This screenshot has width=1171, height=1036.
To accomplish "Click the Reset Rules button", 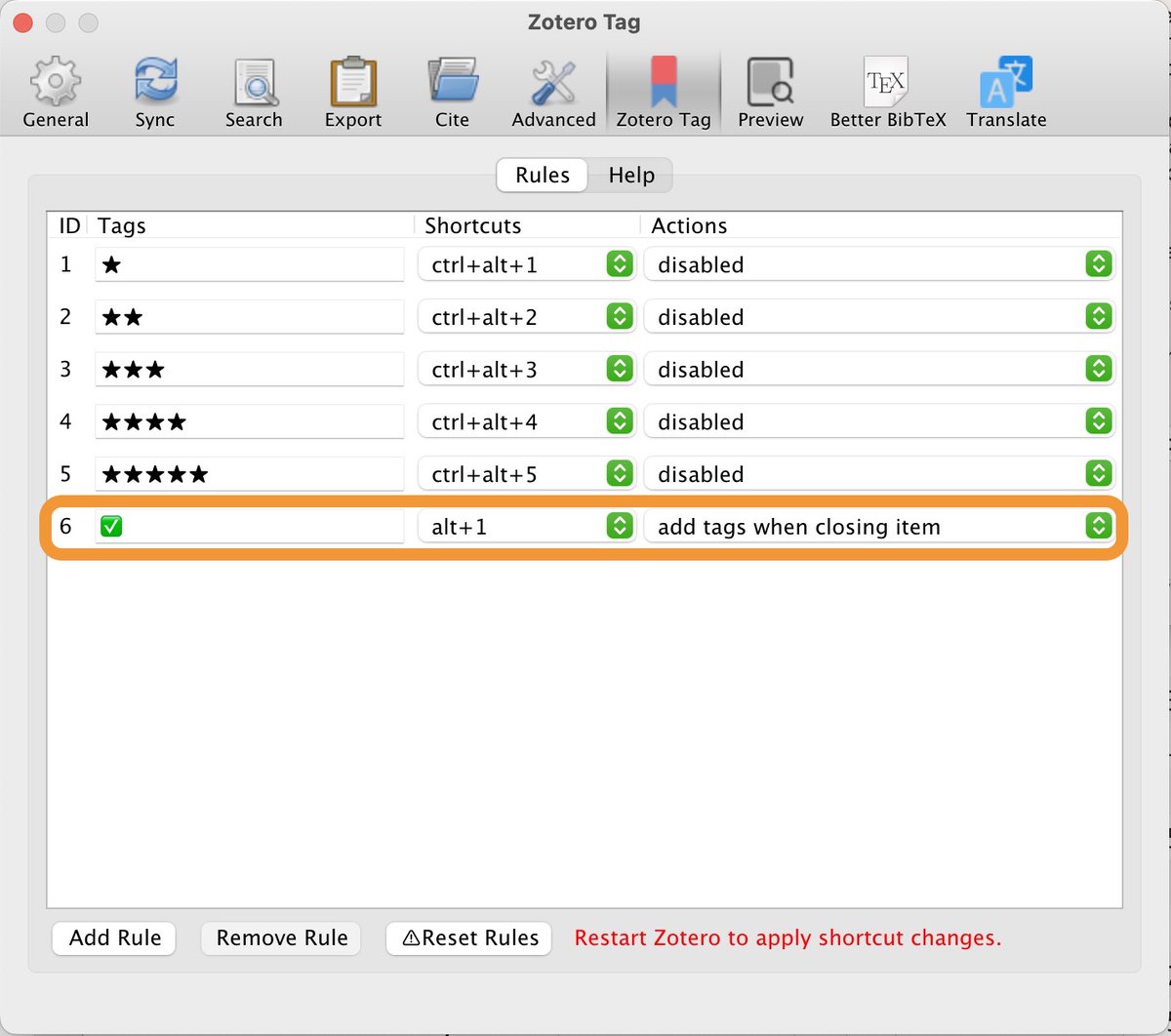I will click(x=469, y=938).
